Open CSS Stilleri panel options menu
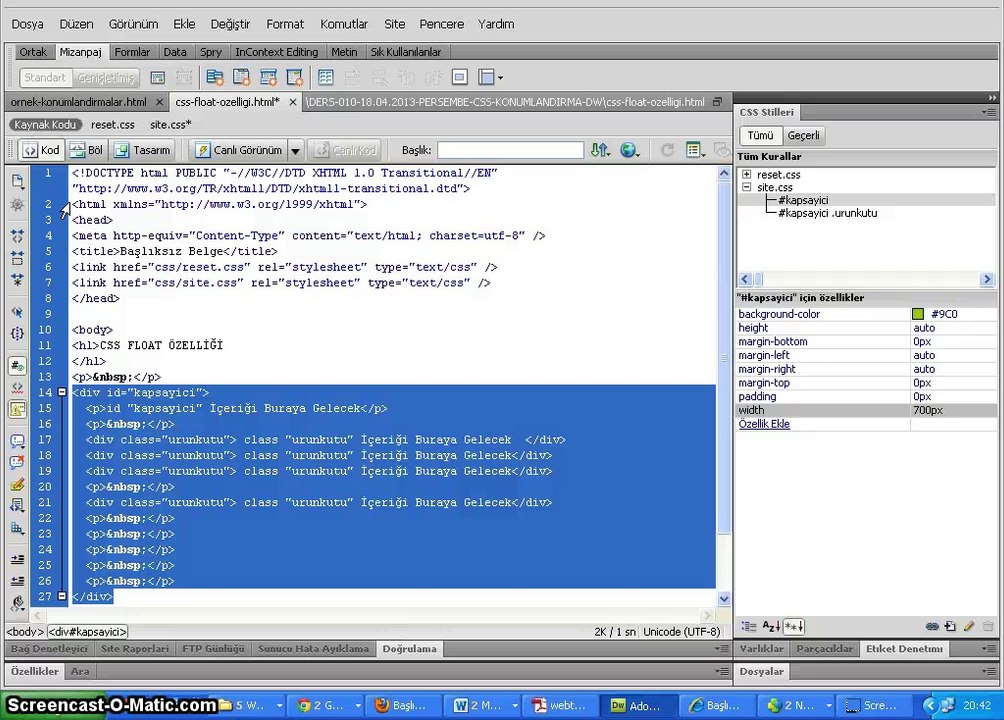Screen dimensions: 1004x720 click(989, 112)
